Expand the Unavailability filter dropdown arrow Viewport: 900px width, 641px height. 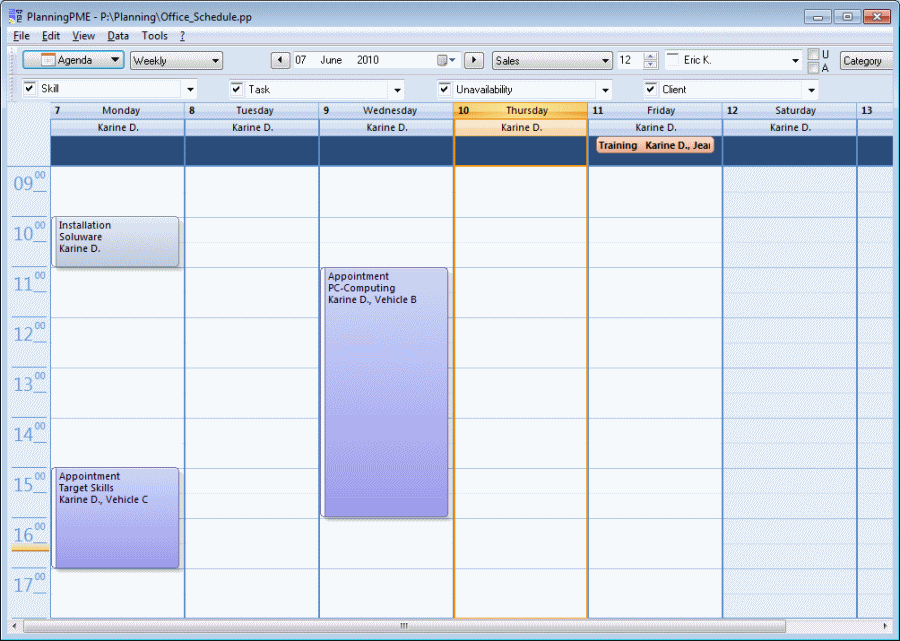pyautogui.click(x=605, y=90)
